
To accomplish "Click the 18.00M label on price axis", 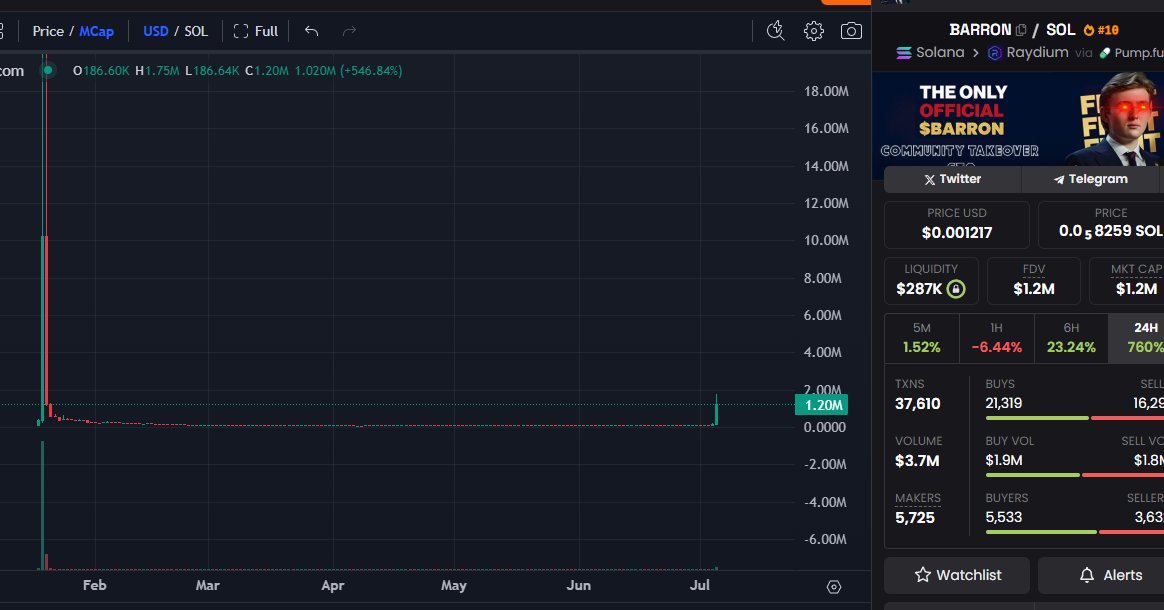I will point(826,91).
